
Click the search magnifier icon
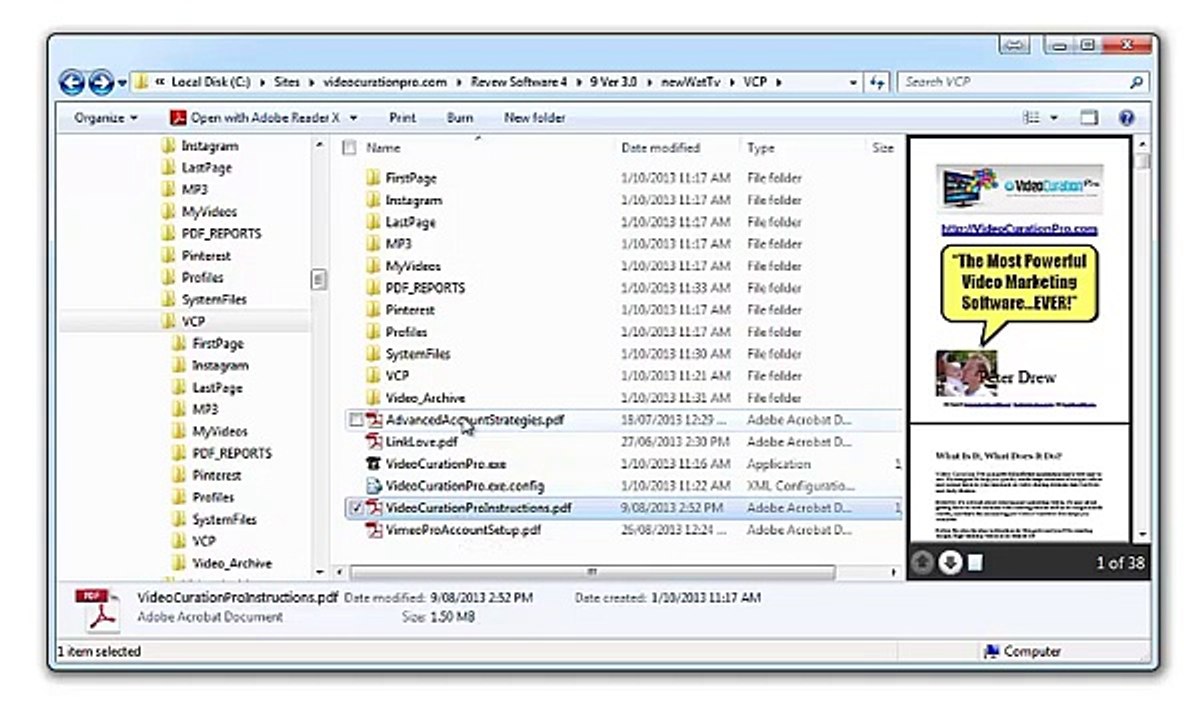coord(1136,82)
